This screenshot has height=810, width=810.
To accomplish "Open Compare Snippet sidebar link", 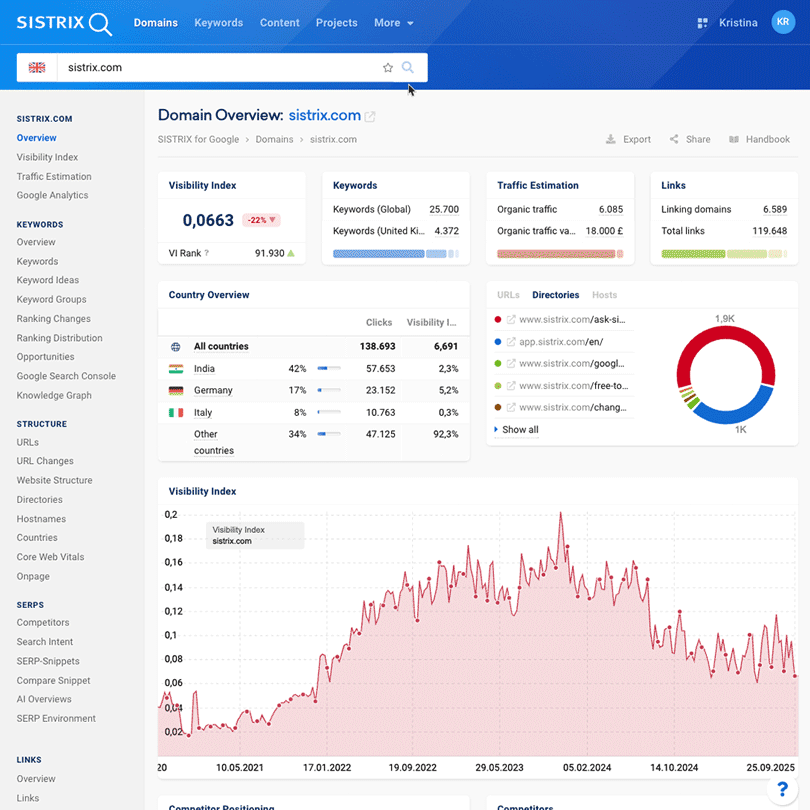I will [53, 680].
